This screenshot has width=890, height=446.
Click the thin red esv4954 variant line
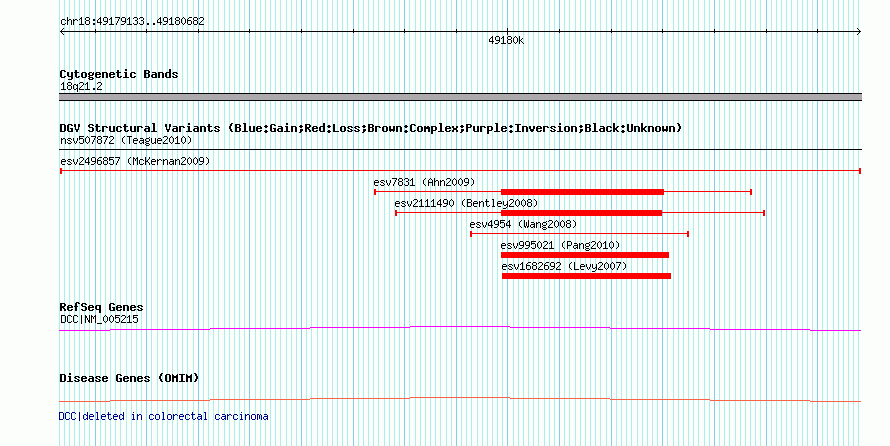pyautogui.click(x=580, y=234)
